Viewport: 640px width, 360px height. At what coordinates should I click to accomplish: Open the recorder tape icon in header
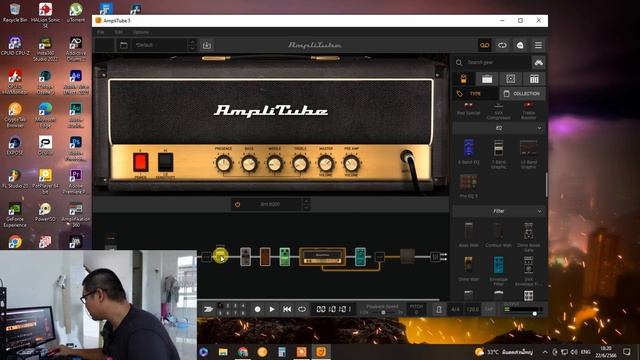[484, 45]
